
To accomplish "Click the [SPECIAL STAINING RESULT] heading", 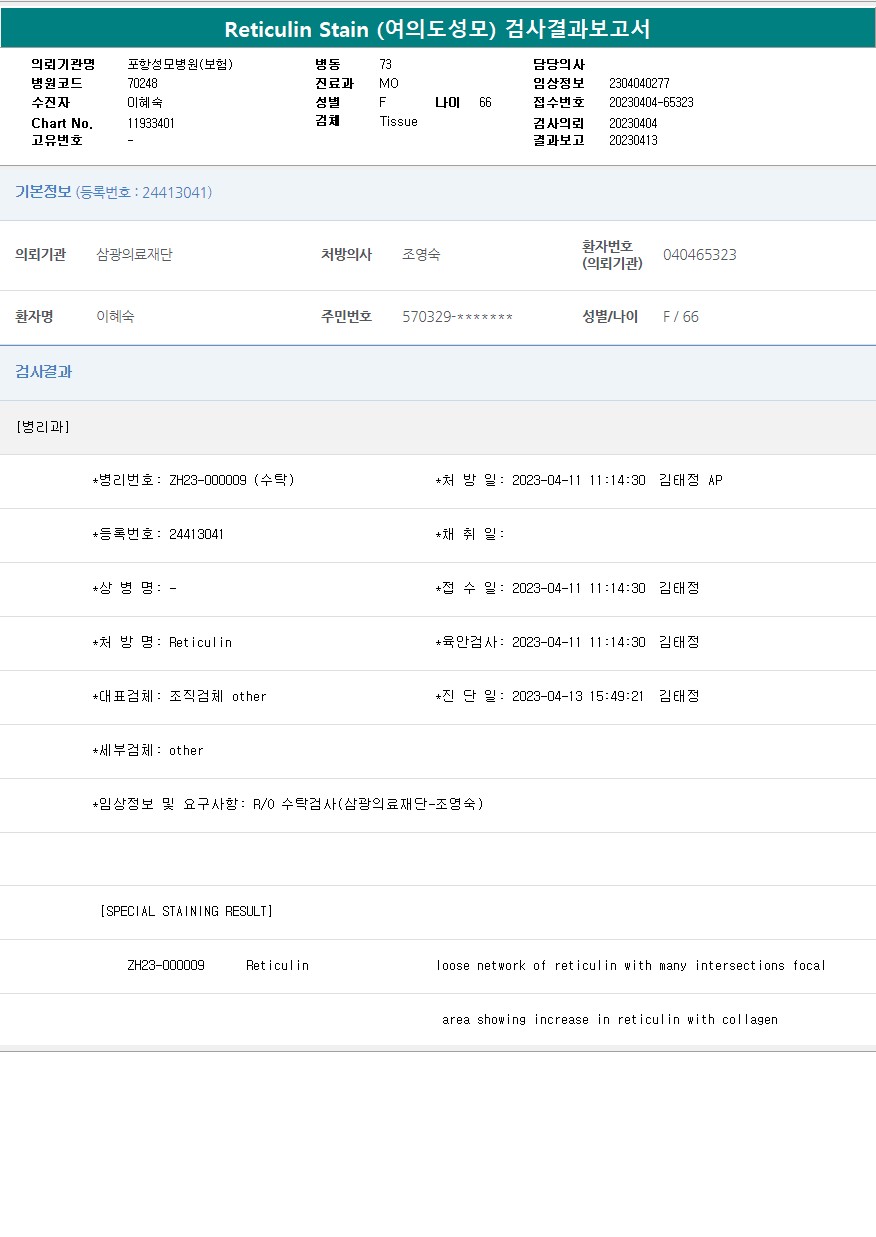I will pyautogui.click(x=186, y=912).
